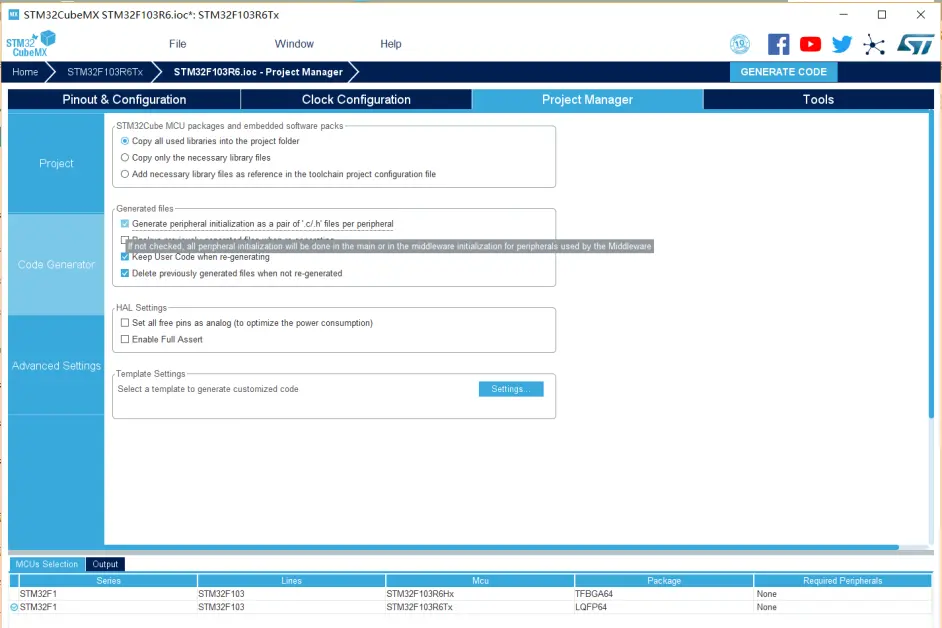Click STM32F103R6.ioc - Project Manager breadcrumb

(258, 72)
